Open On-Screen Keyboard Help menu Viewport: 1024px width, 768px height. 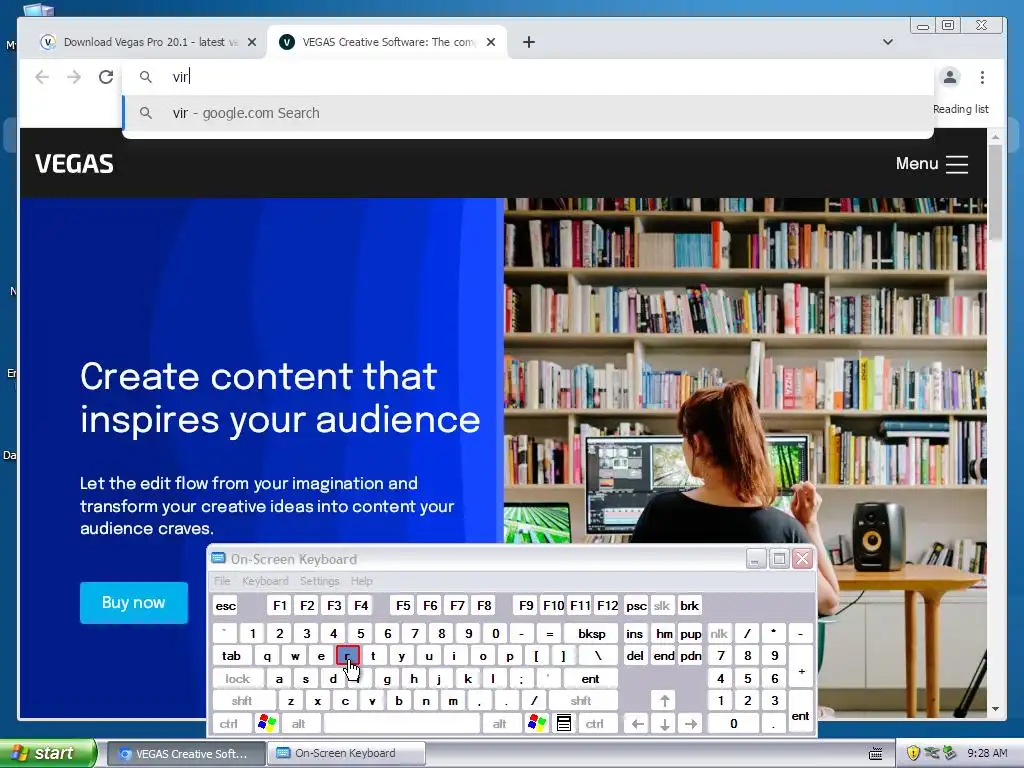click(361, 581)
